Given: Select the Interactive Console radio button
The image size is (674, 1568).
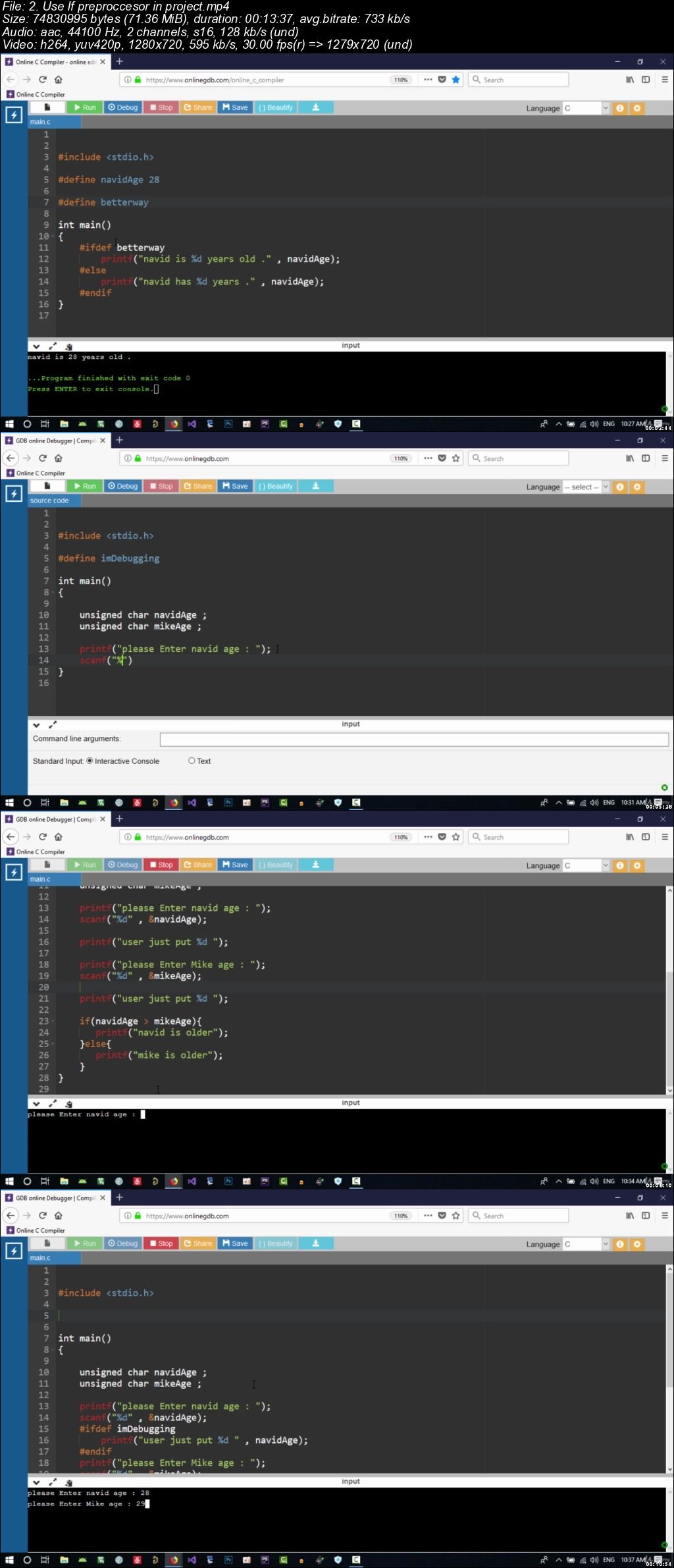Looking at the screenshot, I should (x=90, y=761).
